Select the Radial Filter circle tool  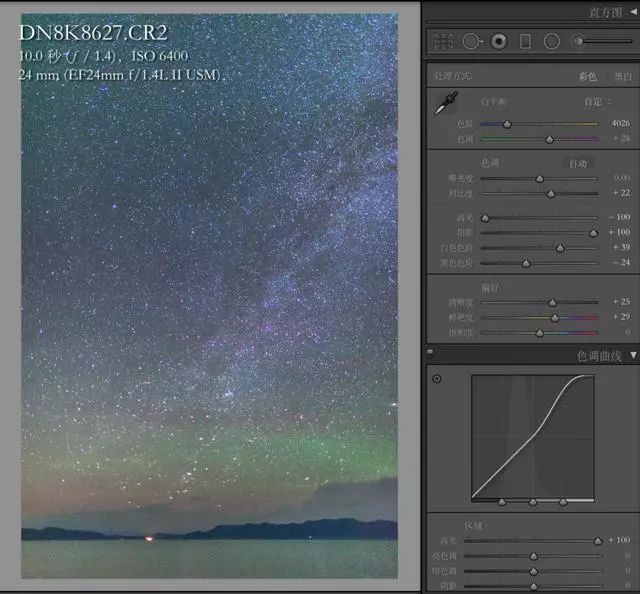551,42
